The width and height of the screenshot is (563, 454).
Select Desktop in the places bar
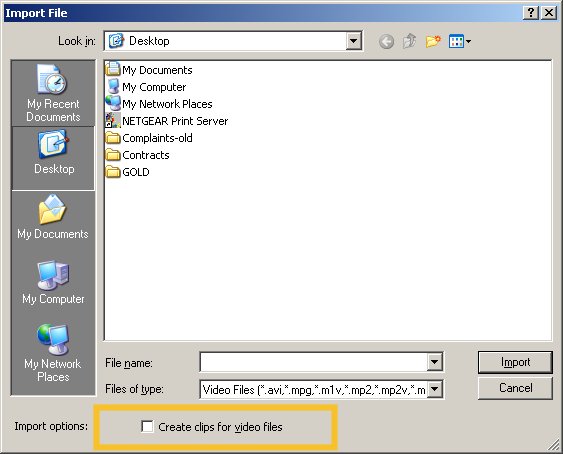pos(53,158)
